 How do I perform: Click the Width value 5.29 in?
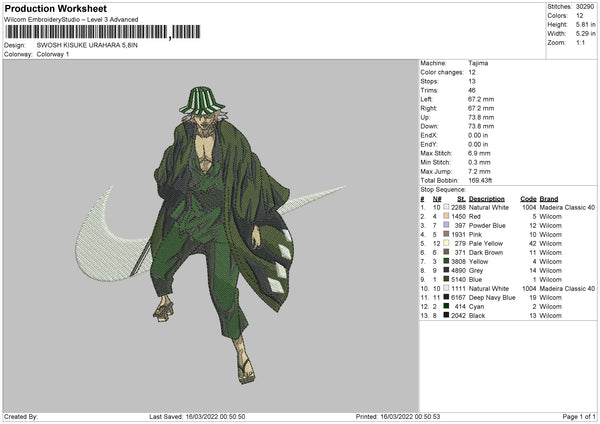pos(585,34)
